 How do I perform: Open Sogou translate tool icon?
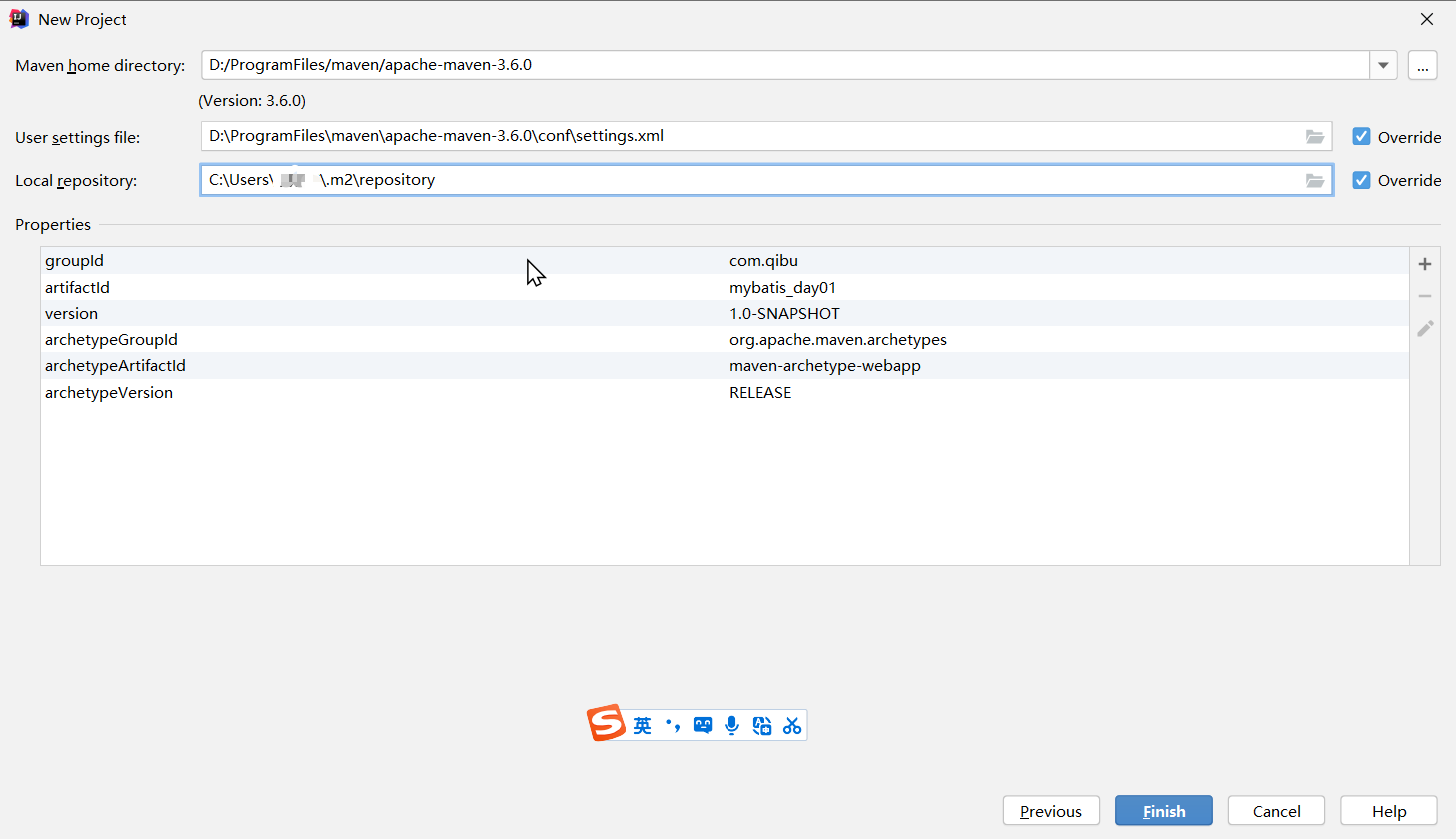pos(762,725)
